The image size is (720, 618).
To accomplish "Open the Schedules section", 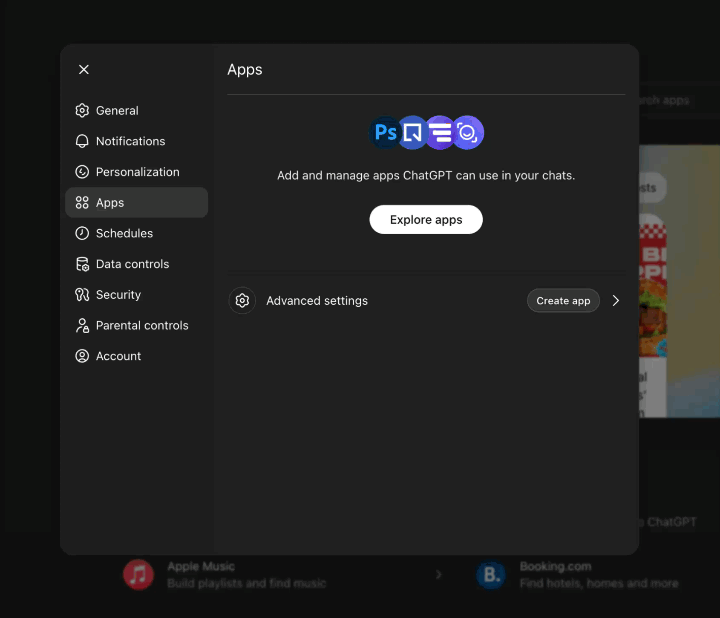I will 136,233.
